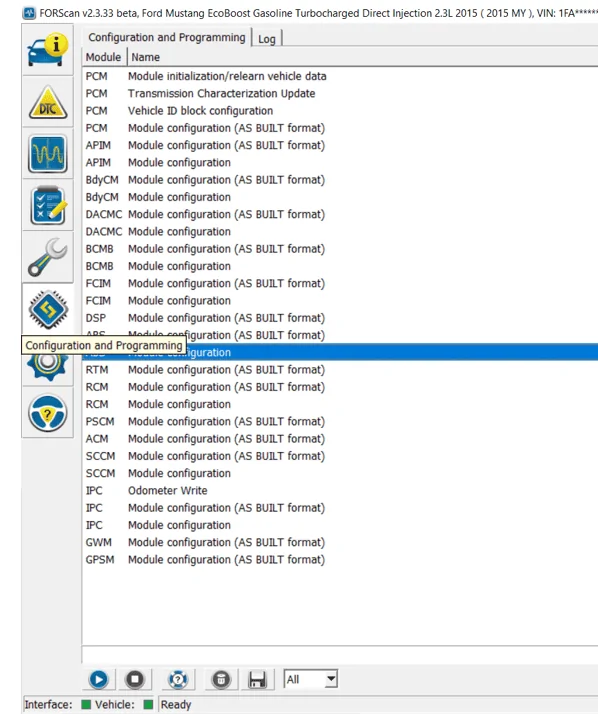This screenshot has width=598, height=714.
Task: Click the floppy disk save icon
Action: click(257, 679)
